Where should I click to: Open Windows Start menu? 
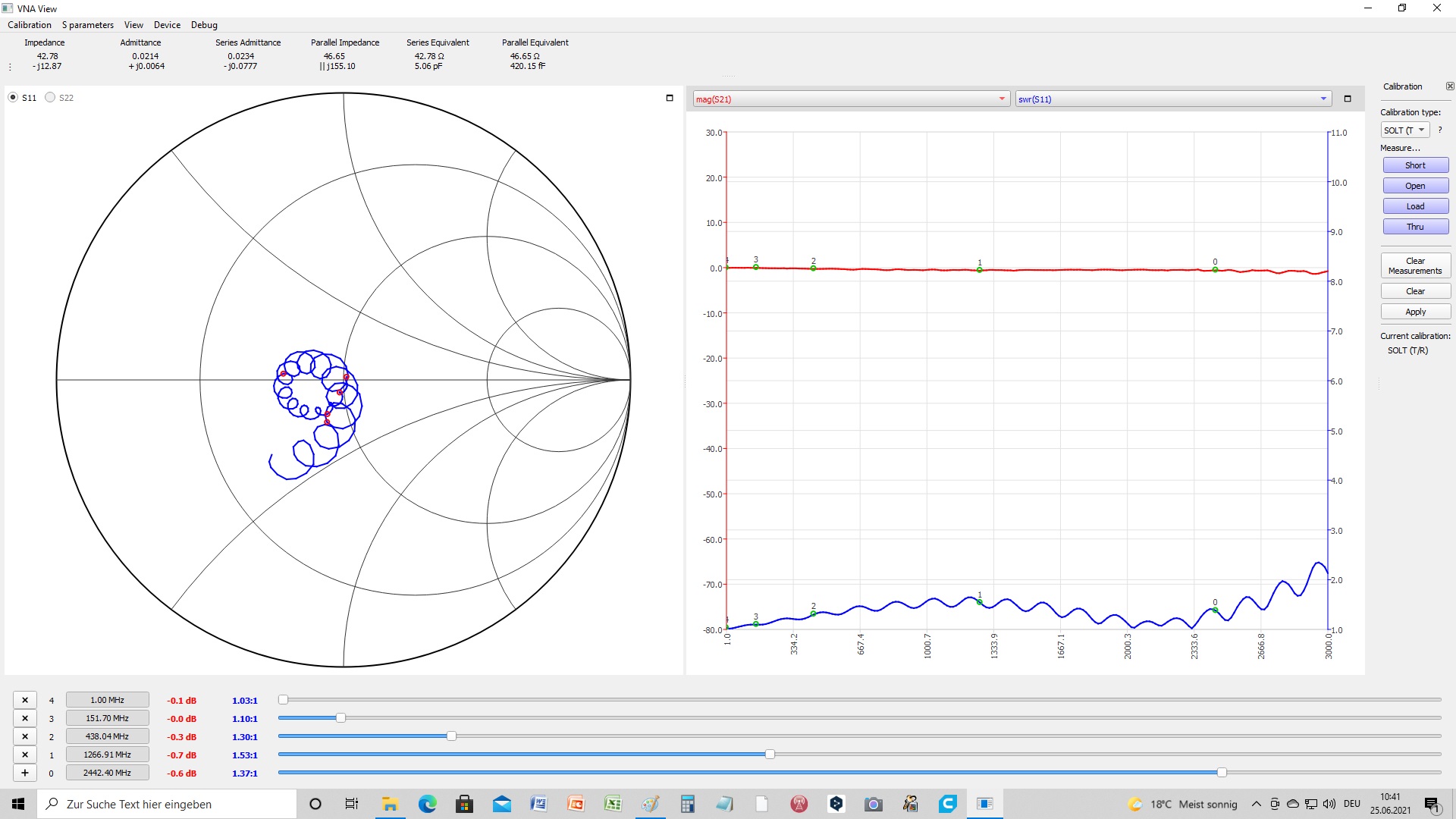point(18,804)
